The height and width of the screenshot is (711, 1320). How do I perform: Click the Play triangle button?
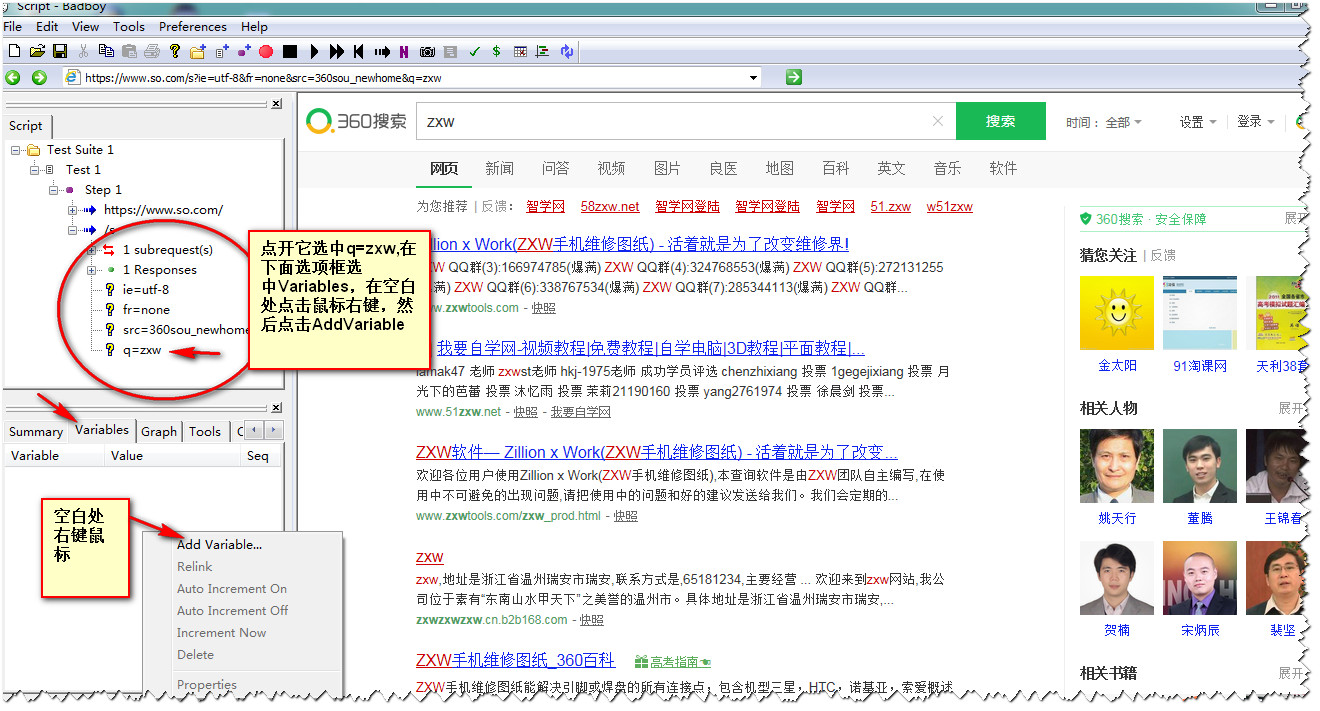click(315, 51)
